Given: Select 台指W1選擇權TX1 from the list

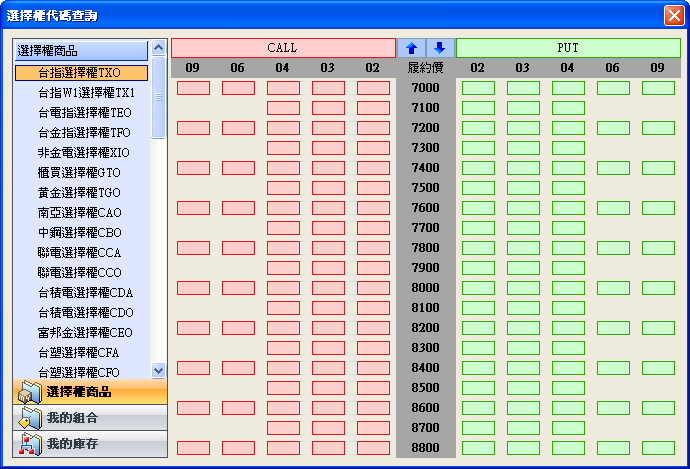Looking at the screenshot, I should (85, 93).
